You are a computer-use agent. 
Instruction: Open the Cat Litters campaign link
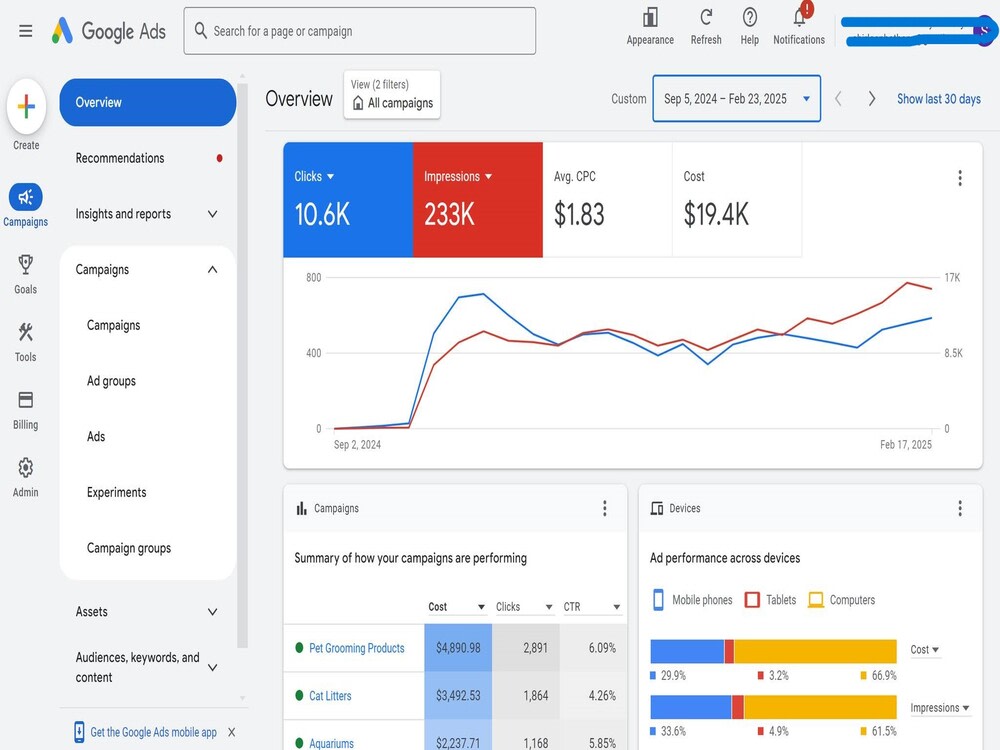(330, 696)
